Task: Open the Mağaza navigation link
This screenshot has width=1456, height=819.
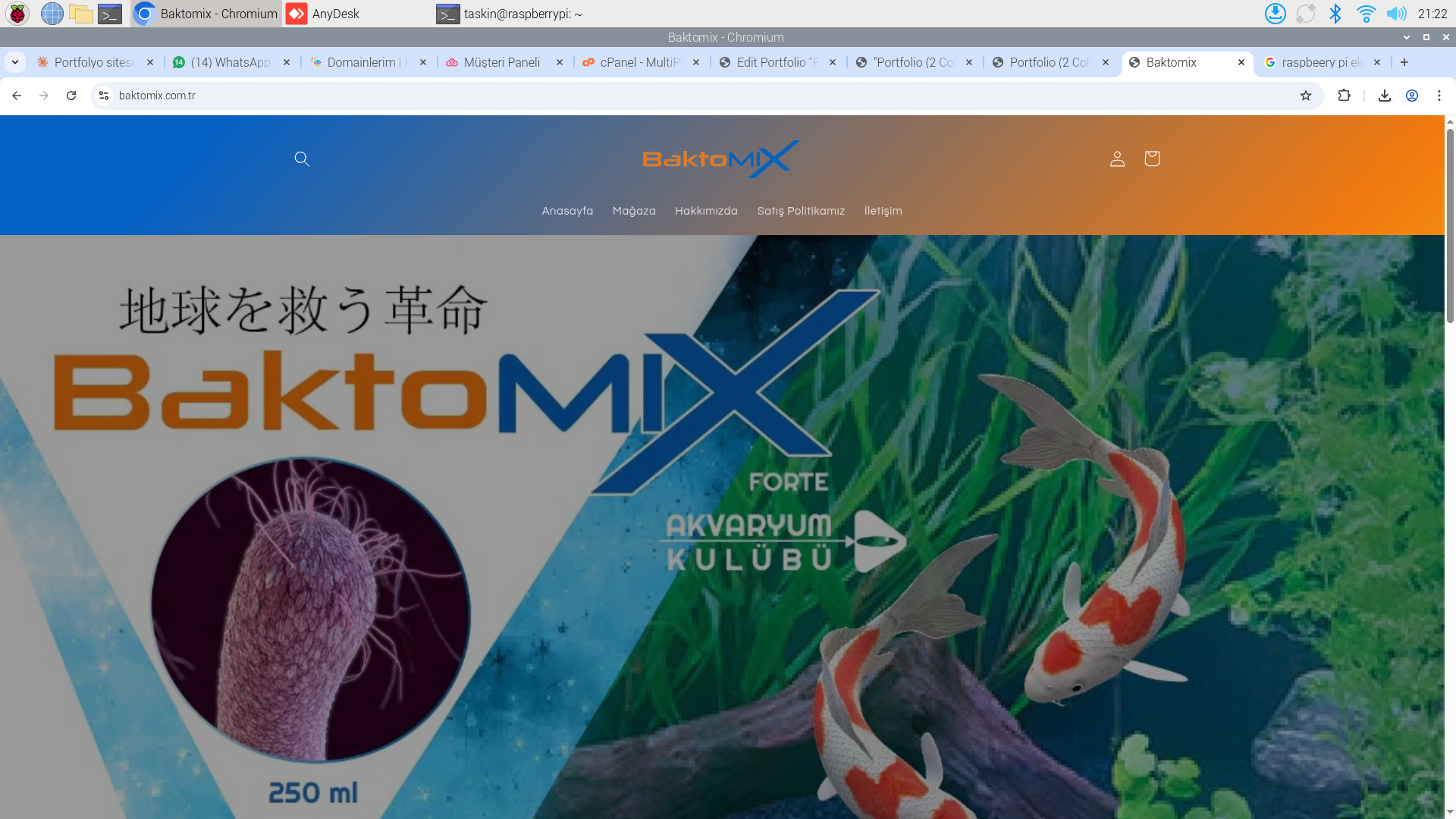Action: click(634, 211)
